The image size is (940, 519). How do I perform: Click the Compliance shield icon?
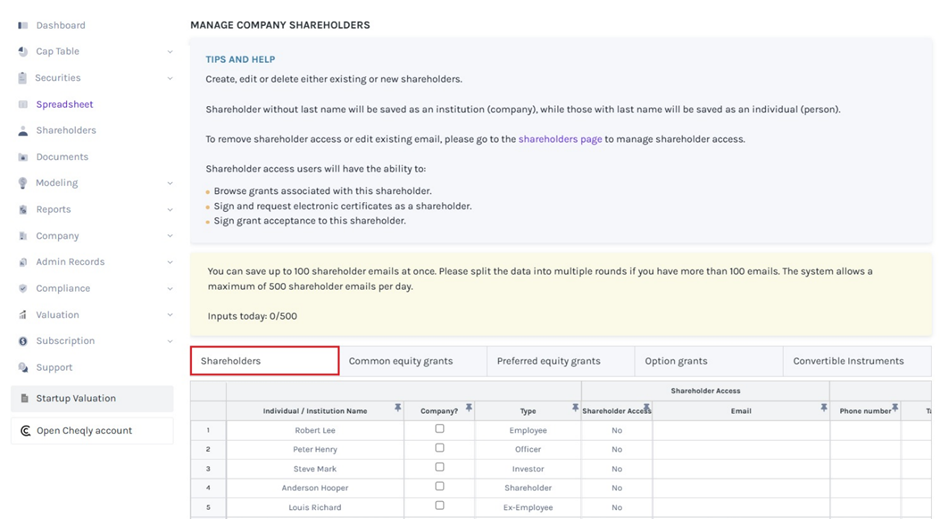coord(23,288)
